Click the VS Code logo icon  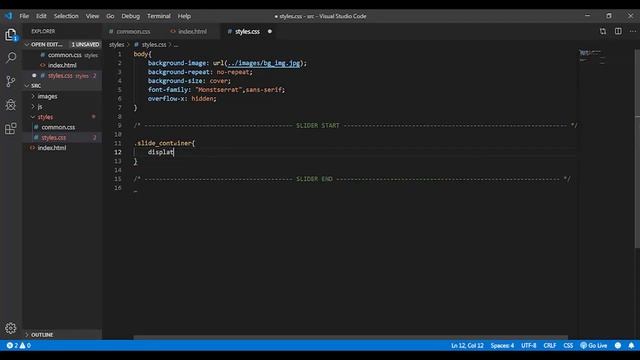pyautogui.click(x=9, y=16)
